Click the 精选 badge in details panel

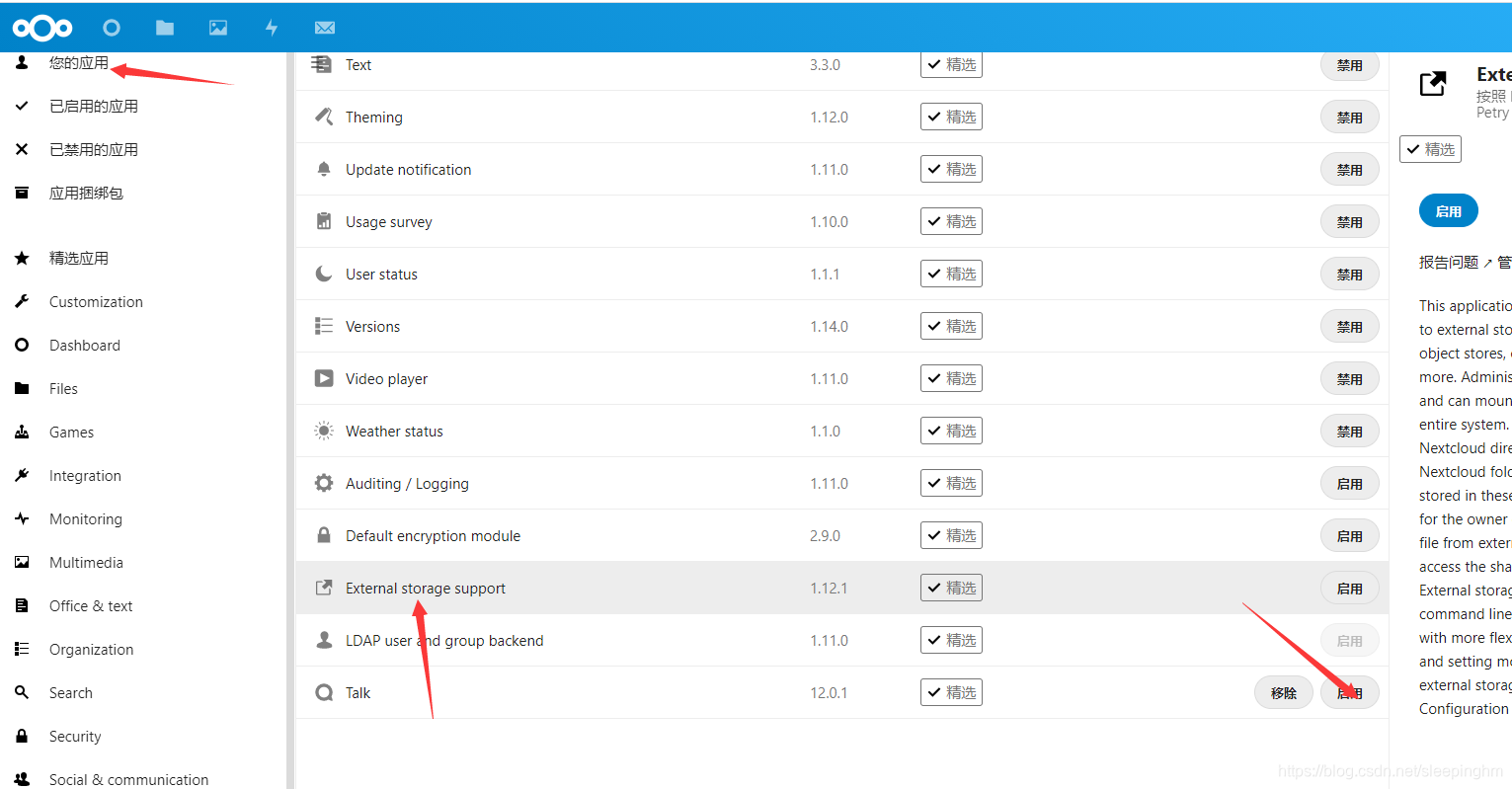pyautogui.click(x=1430, y=149)
